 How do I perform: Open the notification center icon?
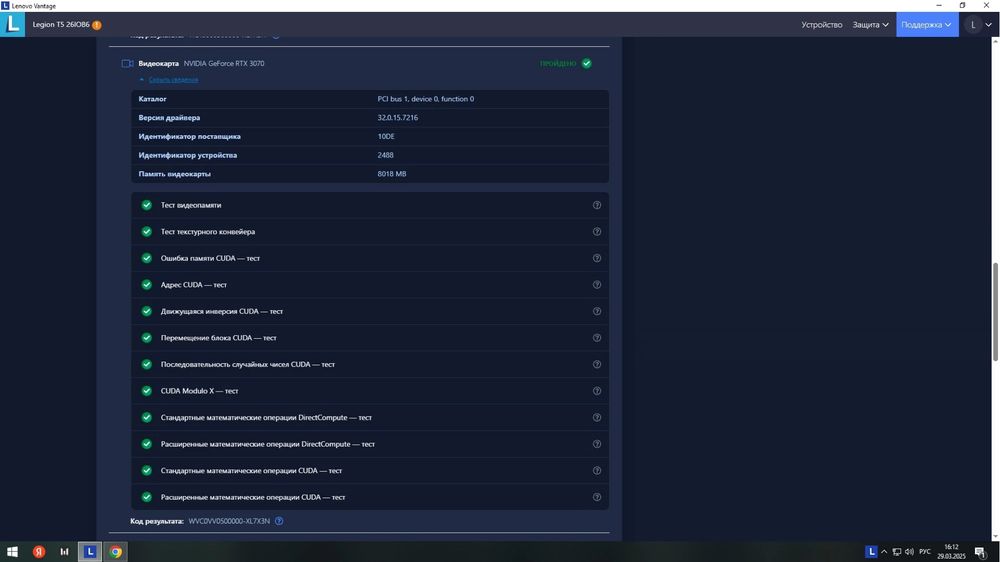click(981, 552)
